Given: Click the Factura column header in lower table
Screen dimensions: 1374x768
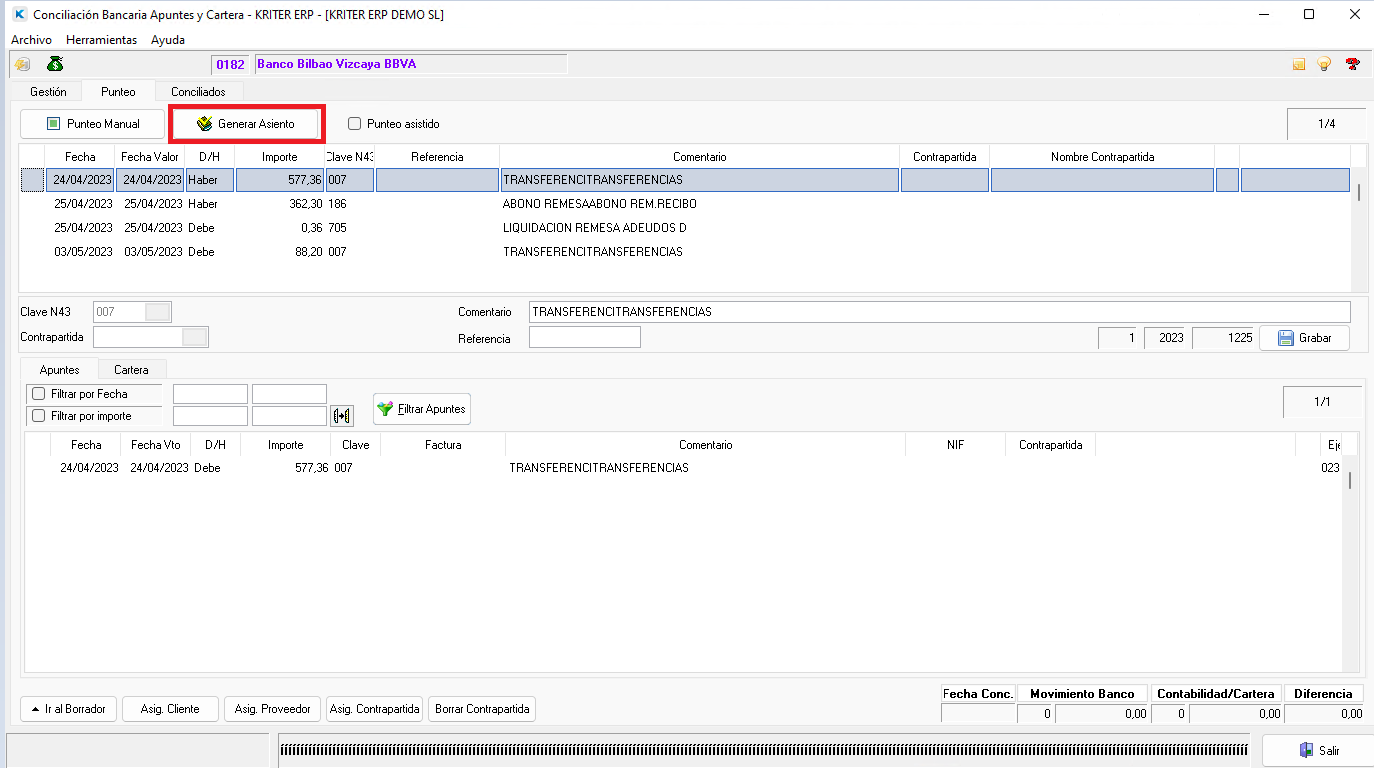Looking at the screenshot, I should click(443, 445).
